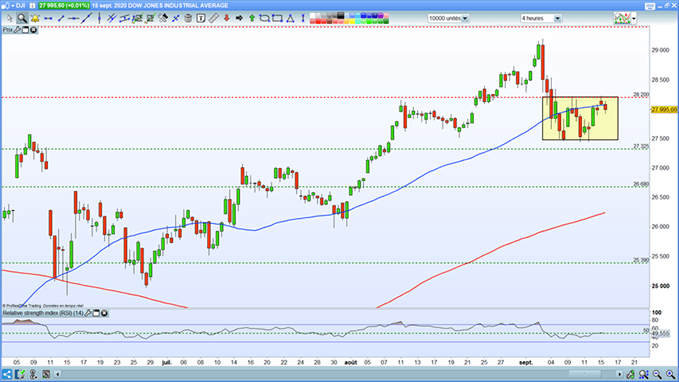Select the arrow cursor tool
Viewport: 679px width, 382px height.
point(10,18)
